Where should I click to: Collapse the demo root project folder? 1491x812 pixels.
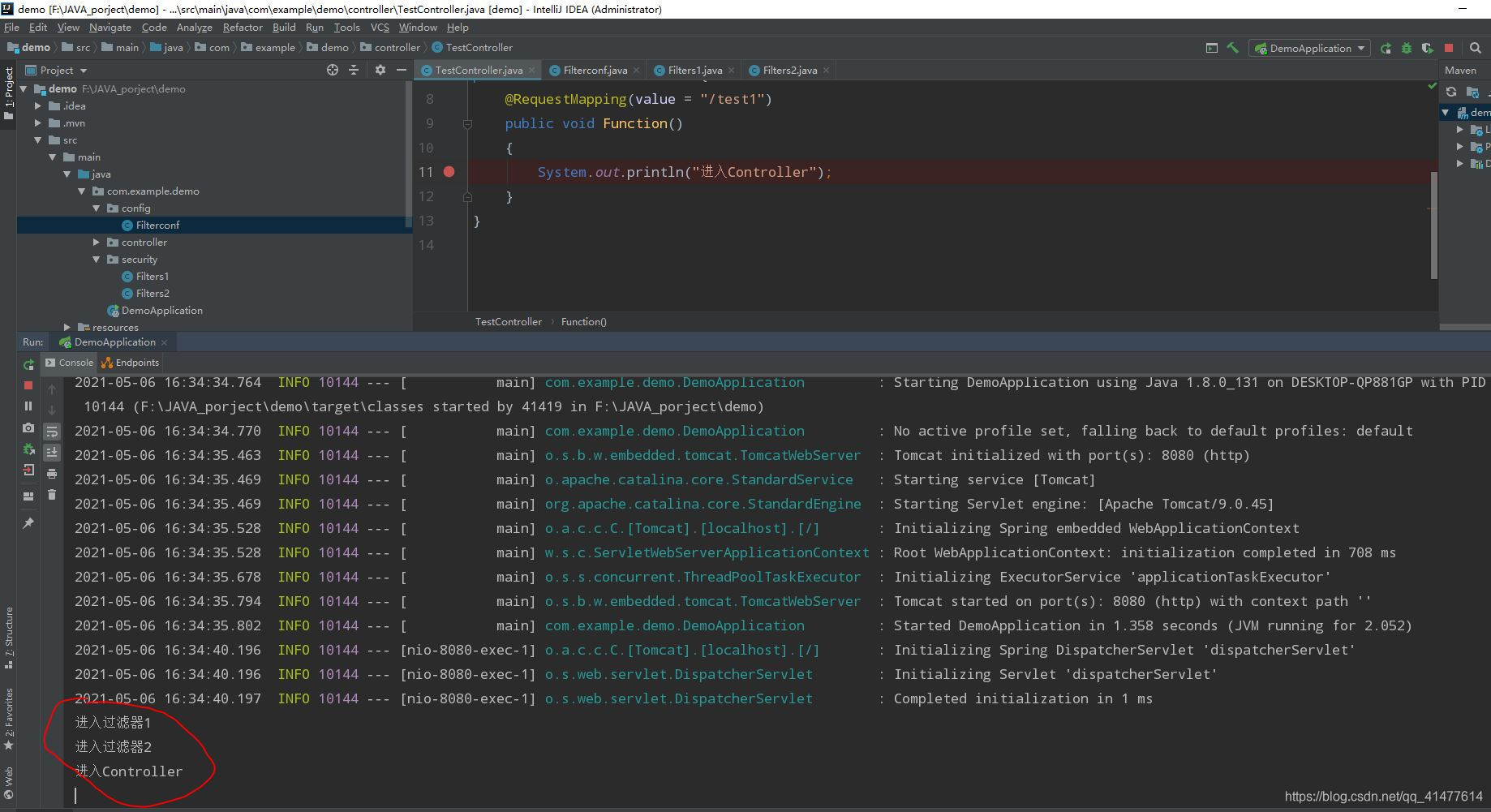pyautogui.click(x=24, y=89)
